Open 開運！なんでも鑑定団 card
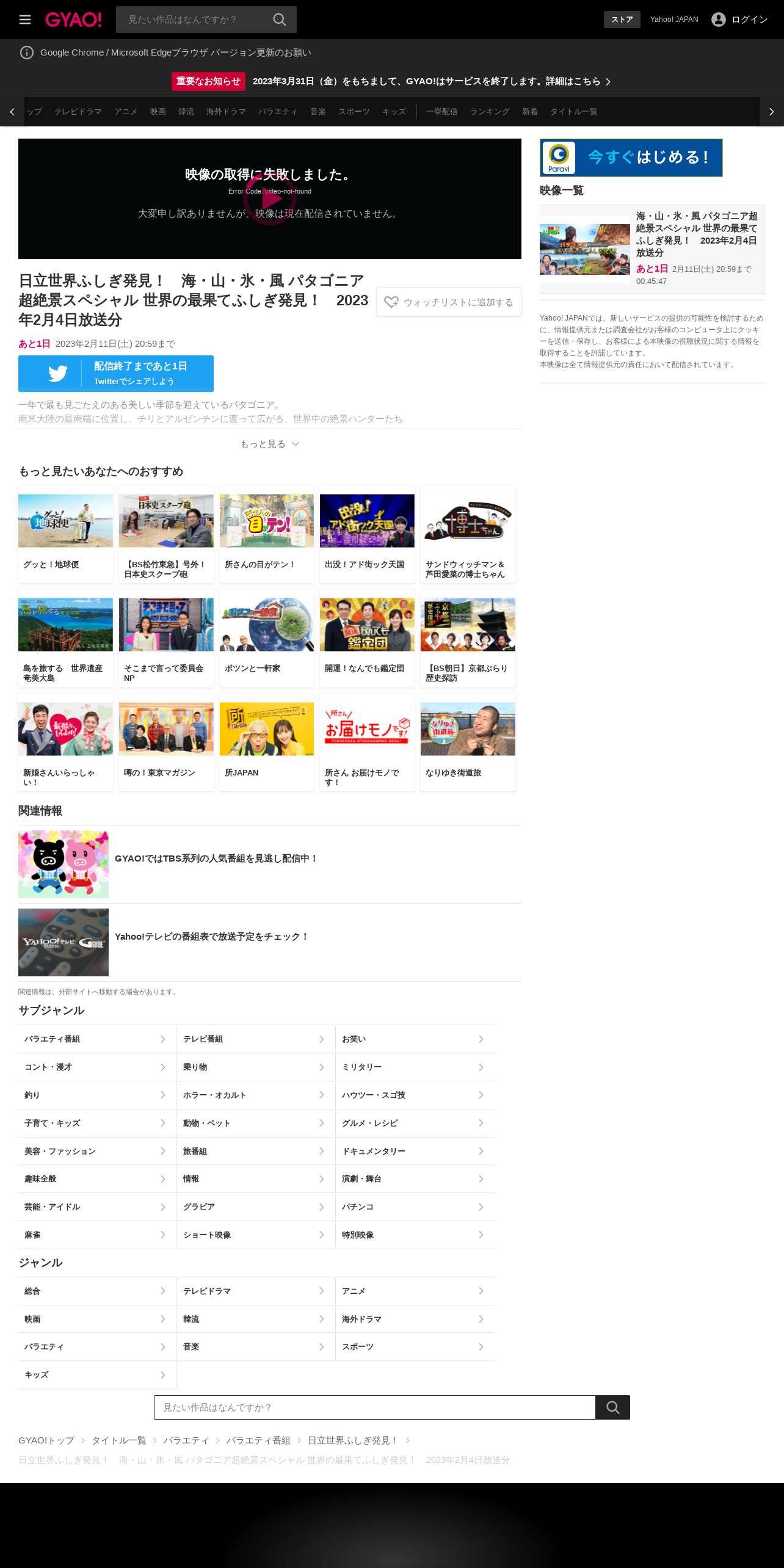Viewport: 784px width, 1568px height. coord(367,639)
